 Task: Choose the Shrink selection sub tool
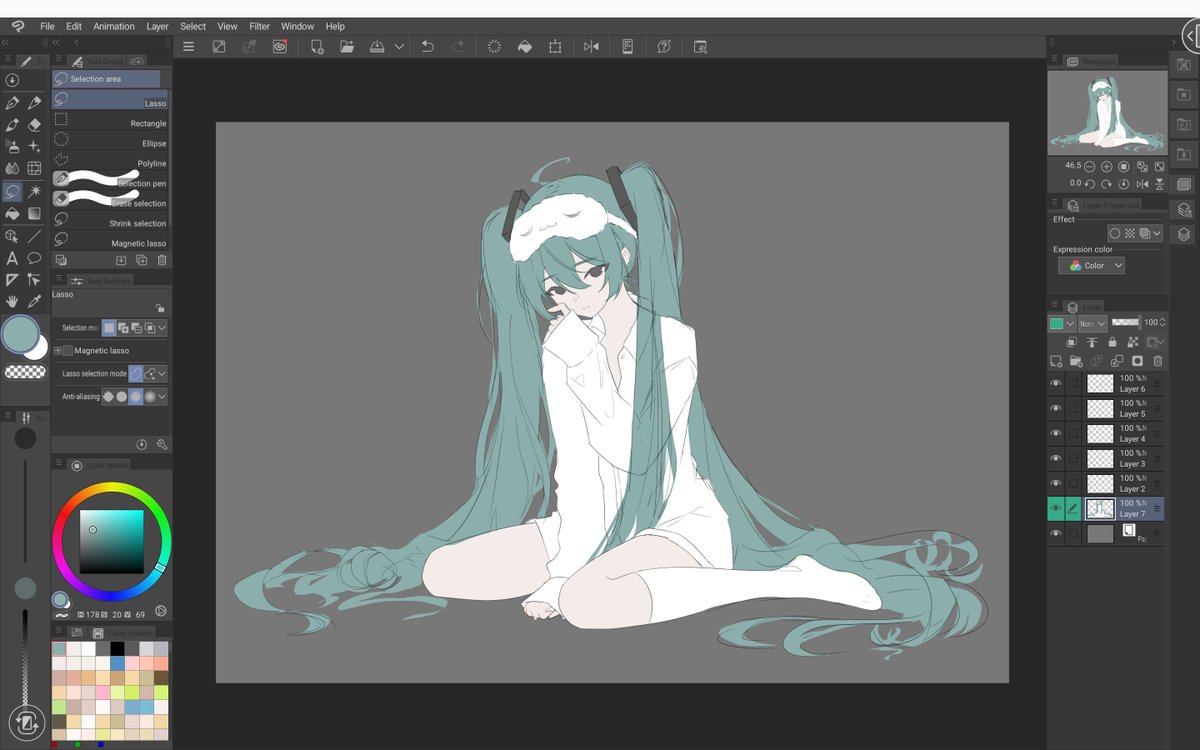110,223
